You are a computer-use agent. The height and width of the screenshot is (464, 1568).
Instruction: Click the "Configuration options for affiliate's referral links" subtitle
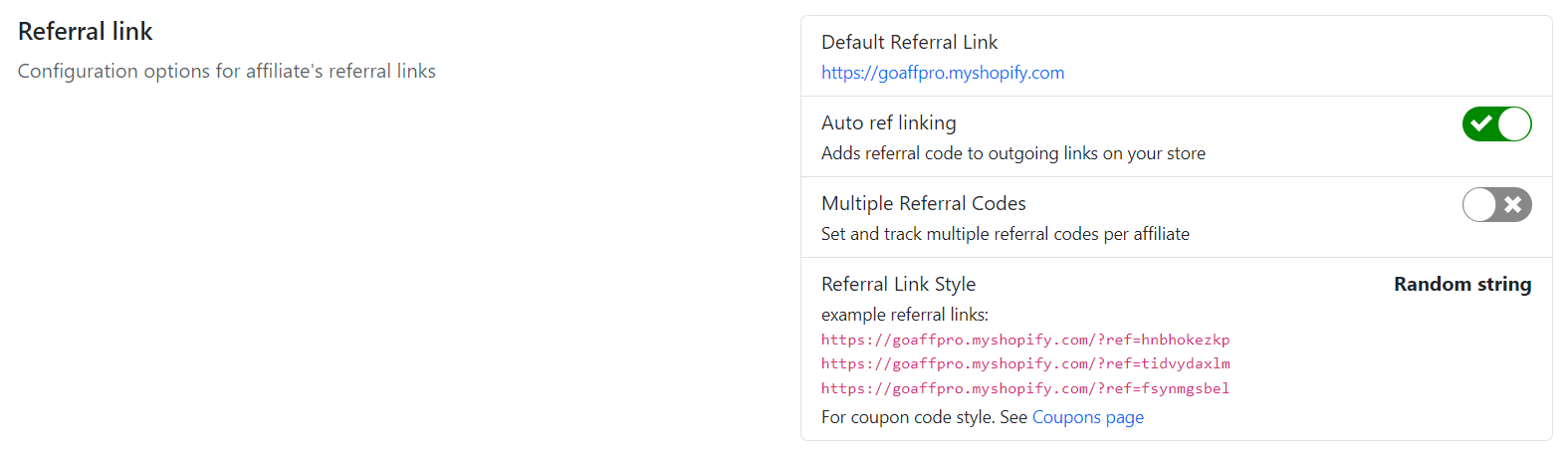point(227,72)
